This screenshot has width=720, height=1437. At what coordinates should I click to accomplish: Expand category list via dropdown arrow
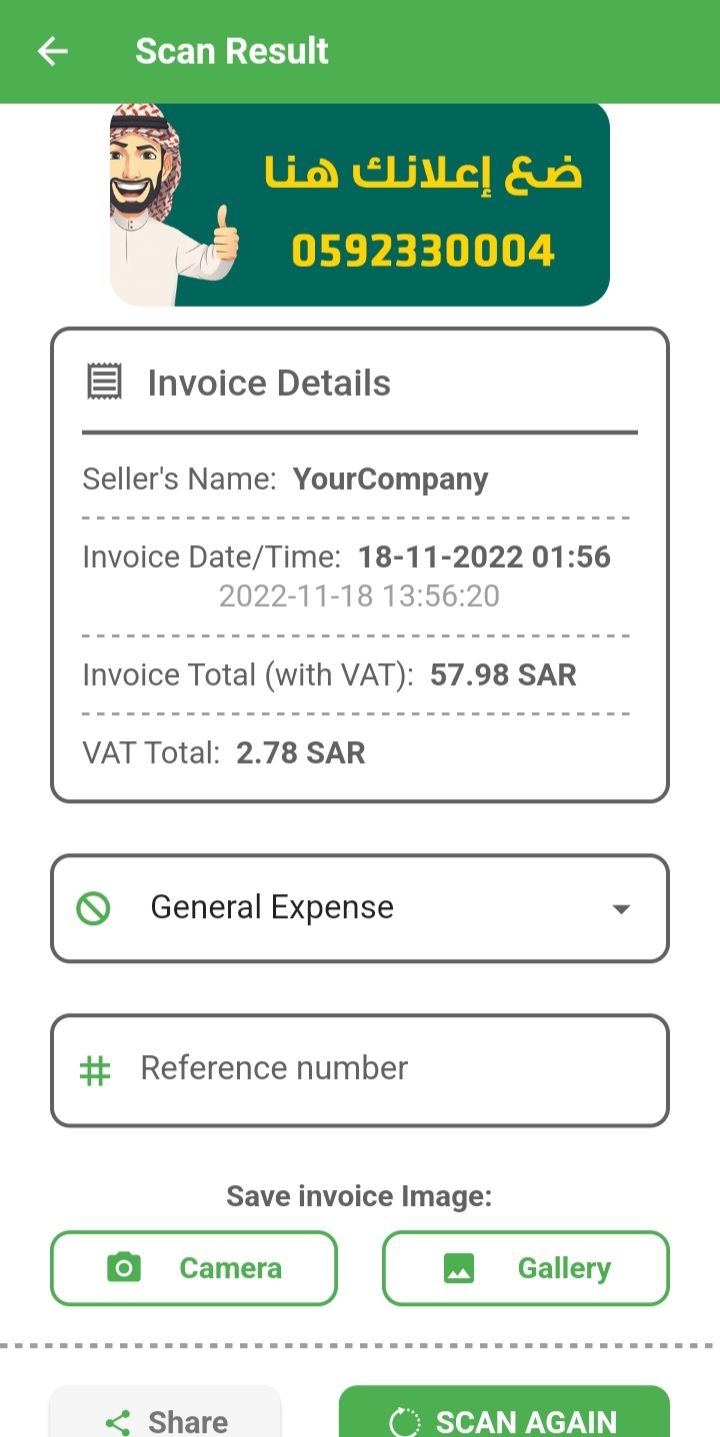click(x=621, y=909)
